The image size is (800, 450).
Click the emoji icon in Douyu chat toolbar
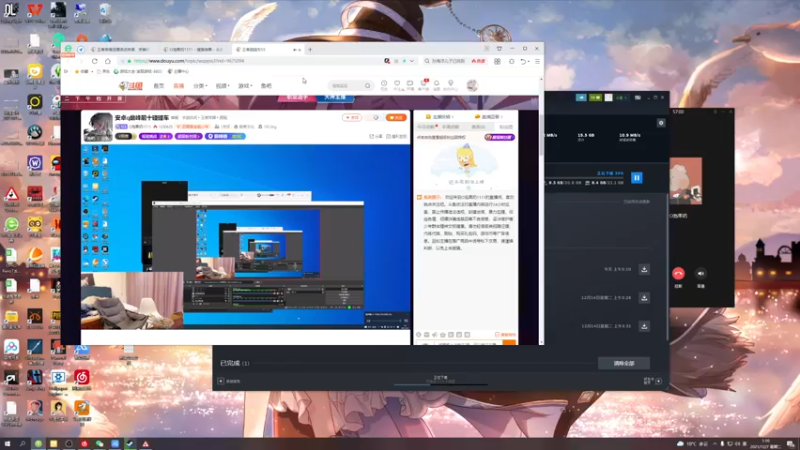[x=418, y=335]
